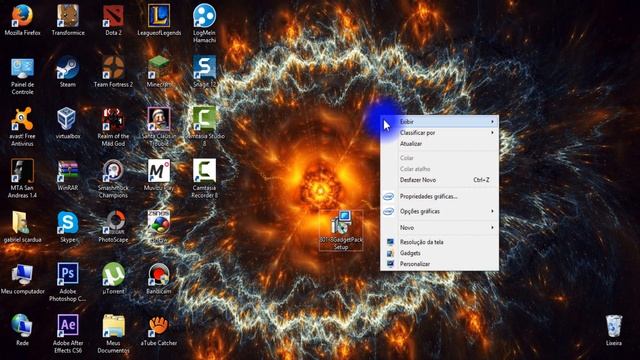Click the Snagit shortcut icon
Screen dimensions: 640x360
click(x=204, y=68)
